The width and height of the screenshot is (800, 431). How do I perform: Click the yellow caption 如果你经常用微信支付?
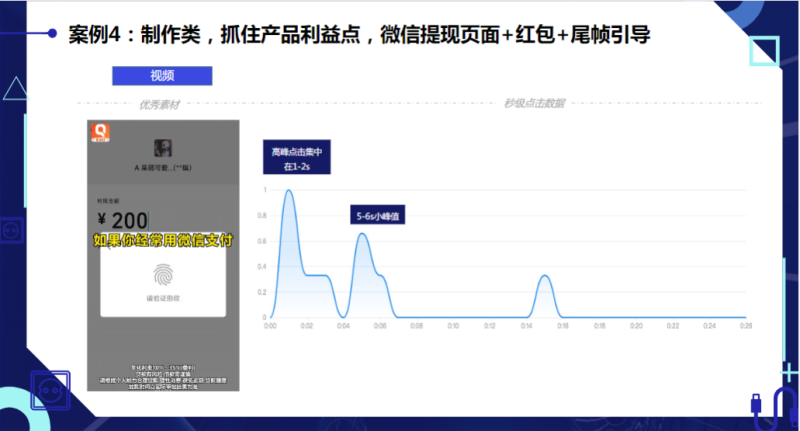[x=163, y=240]
